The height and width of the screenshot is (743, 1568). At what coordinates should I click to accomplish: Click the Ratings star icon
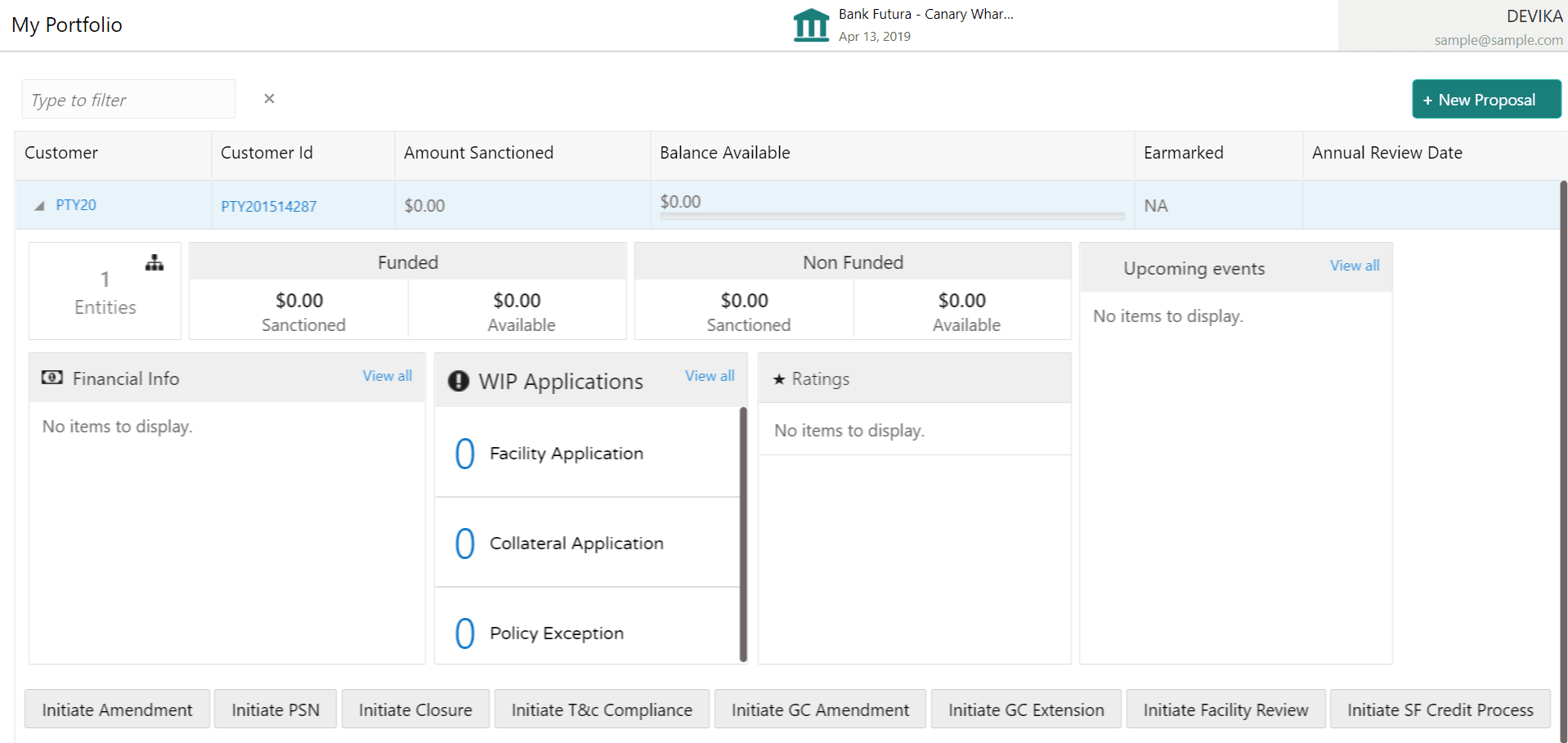pos(779,379)
